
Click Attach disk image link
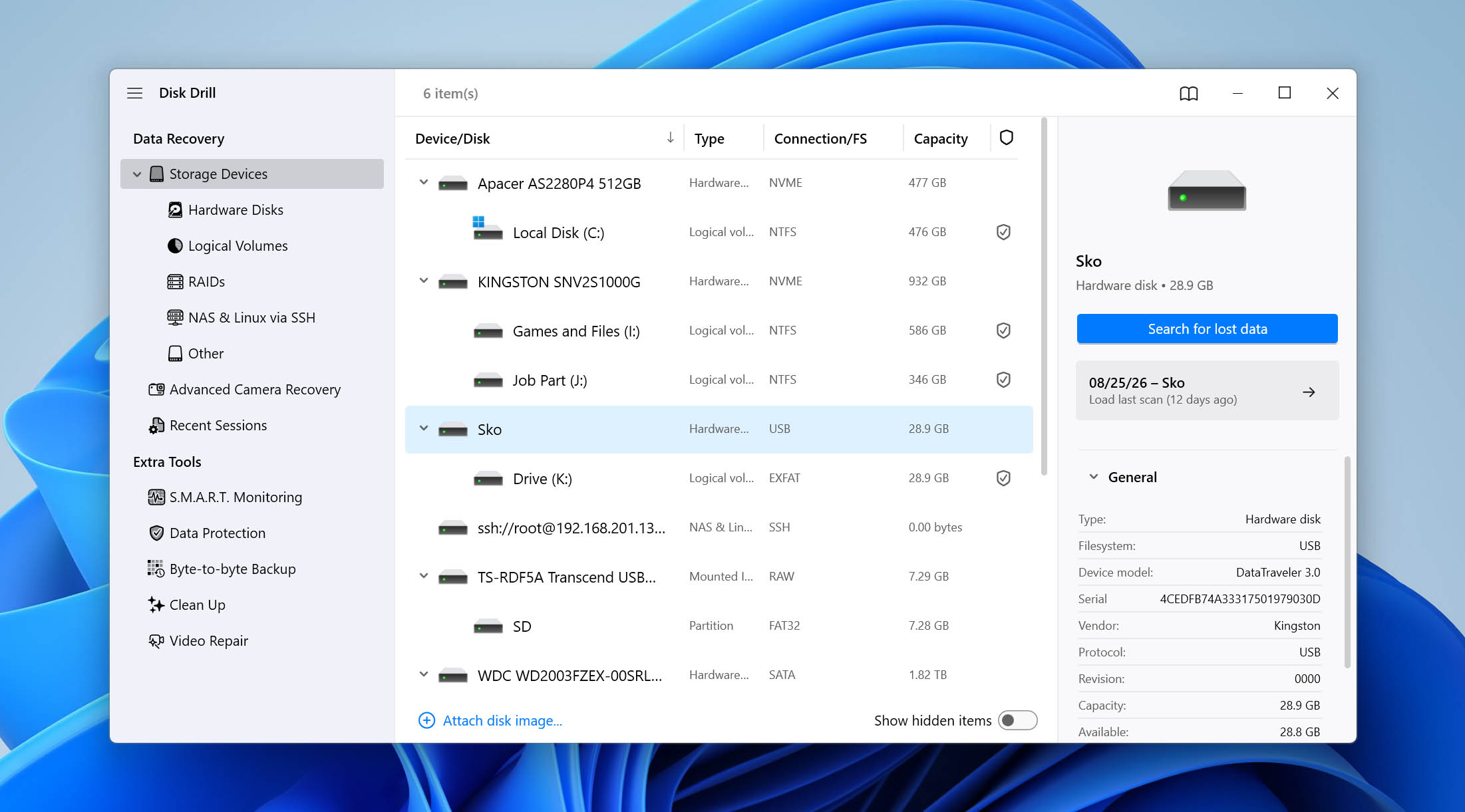pyautogui.click(x=502, y=720)
